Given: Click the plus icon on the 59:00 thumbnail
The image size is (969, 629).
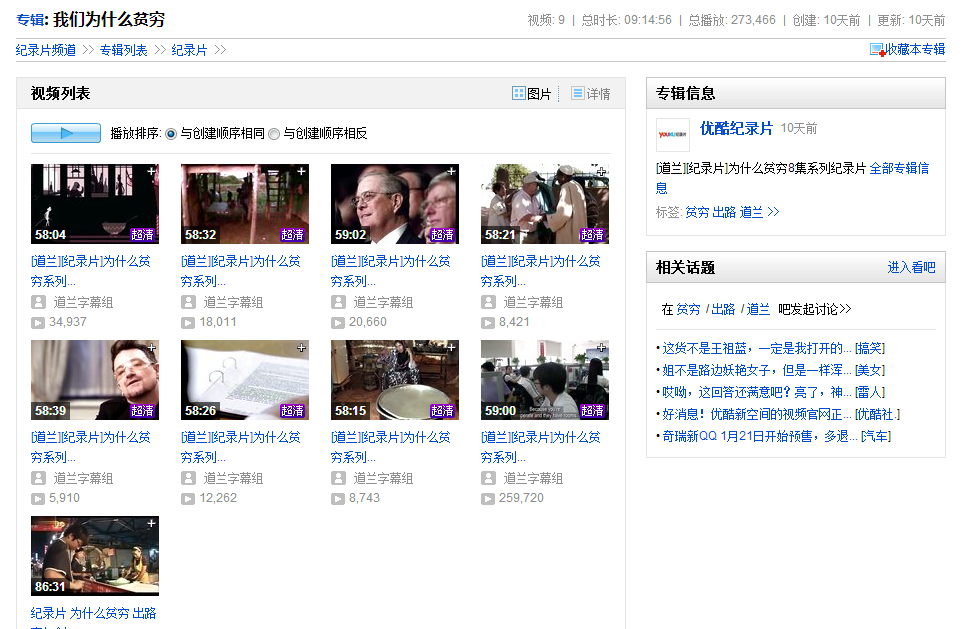Looking at the screenshot, I should pos(601,348).
